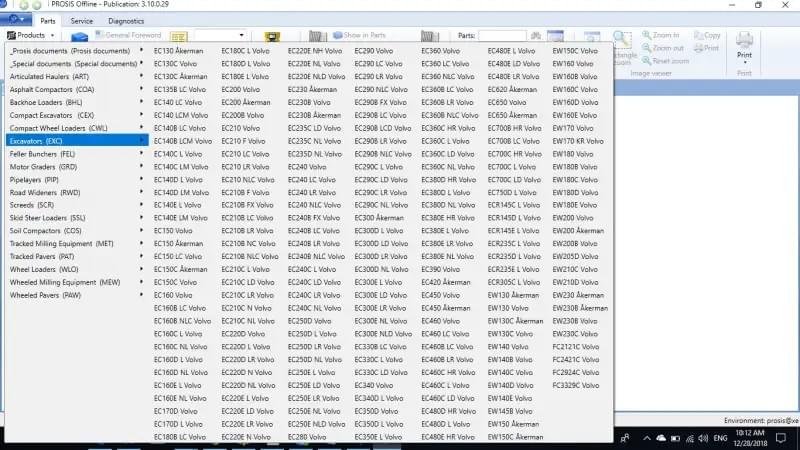This screenshot has width=800, height=450.
Task: Open the Products dropdown menu
Action: pos(31,35)
